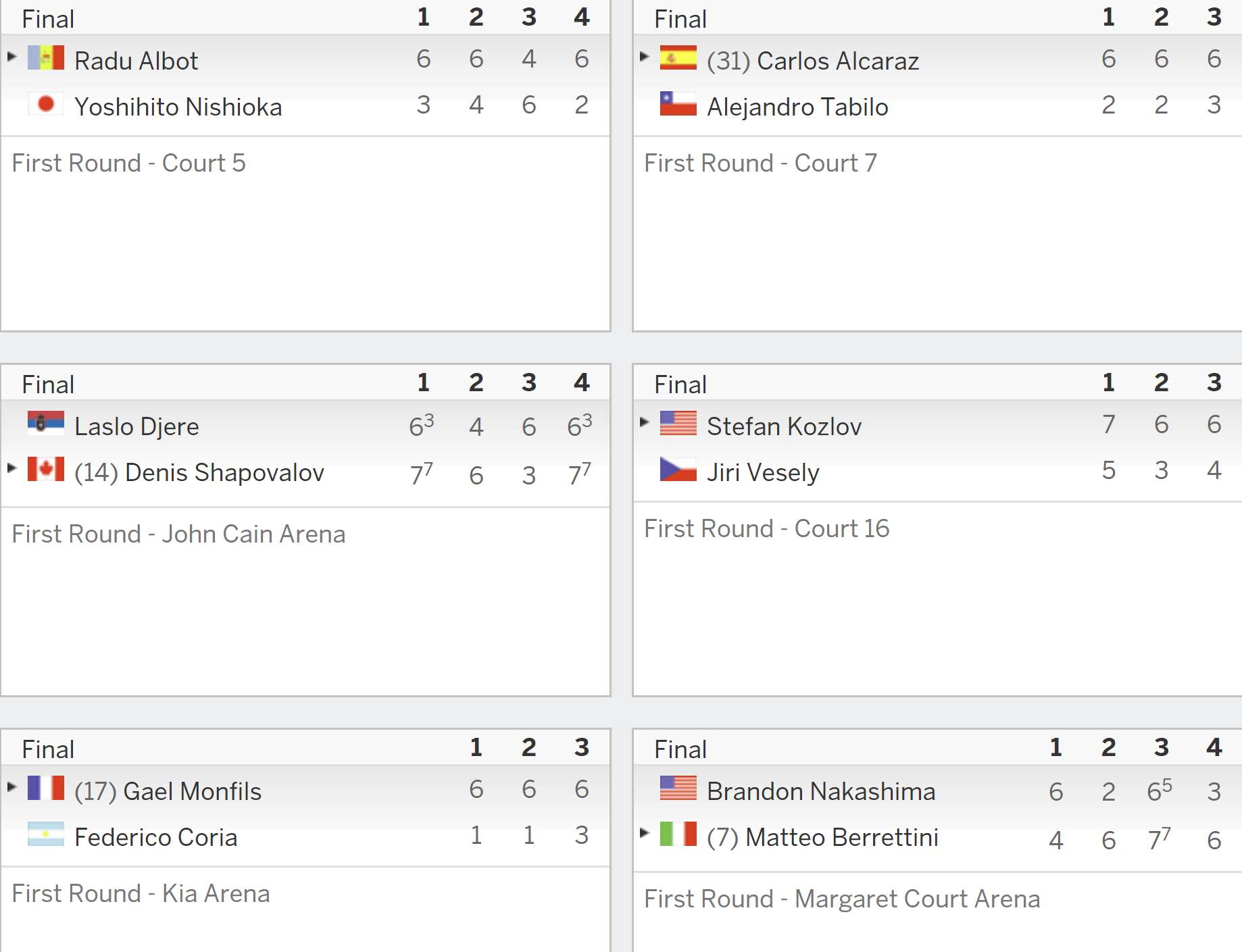Click the Canada flag next to Denis Shapovalov
Image resolution: width=1242 pixels, height=952 pixels.
[46, 470]
